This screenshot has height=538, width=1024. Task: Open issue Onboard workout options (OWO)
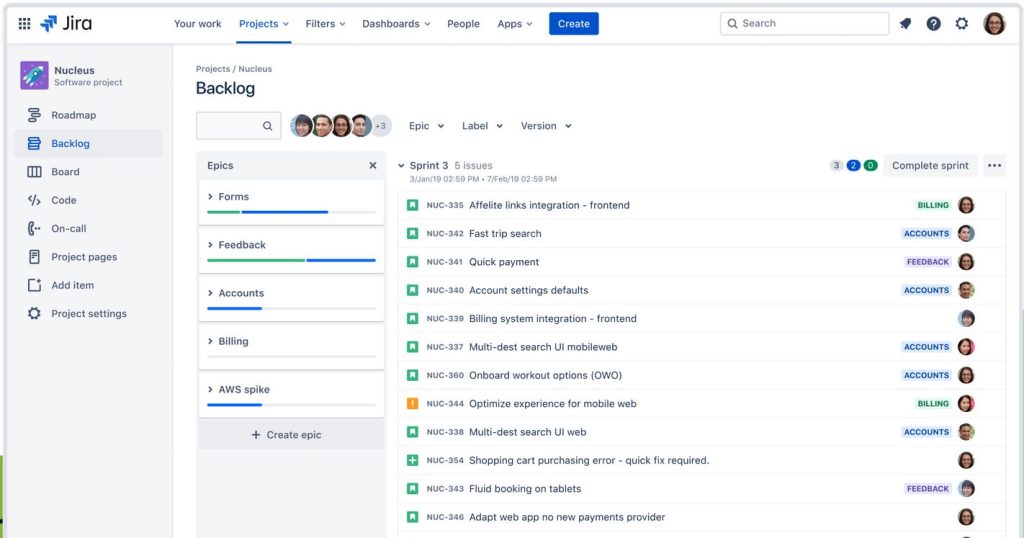click(545, 375)
